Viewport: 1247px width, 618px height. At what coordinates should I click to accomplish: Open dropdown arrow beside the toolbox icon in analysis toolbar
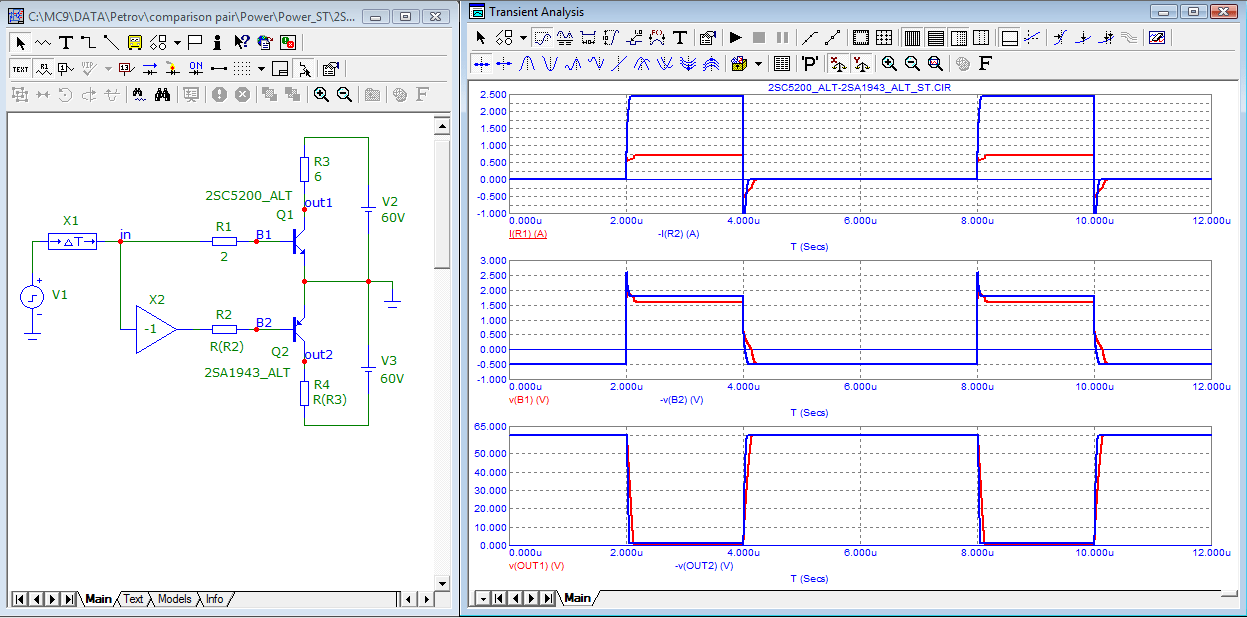click(x=758, y=64)
